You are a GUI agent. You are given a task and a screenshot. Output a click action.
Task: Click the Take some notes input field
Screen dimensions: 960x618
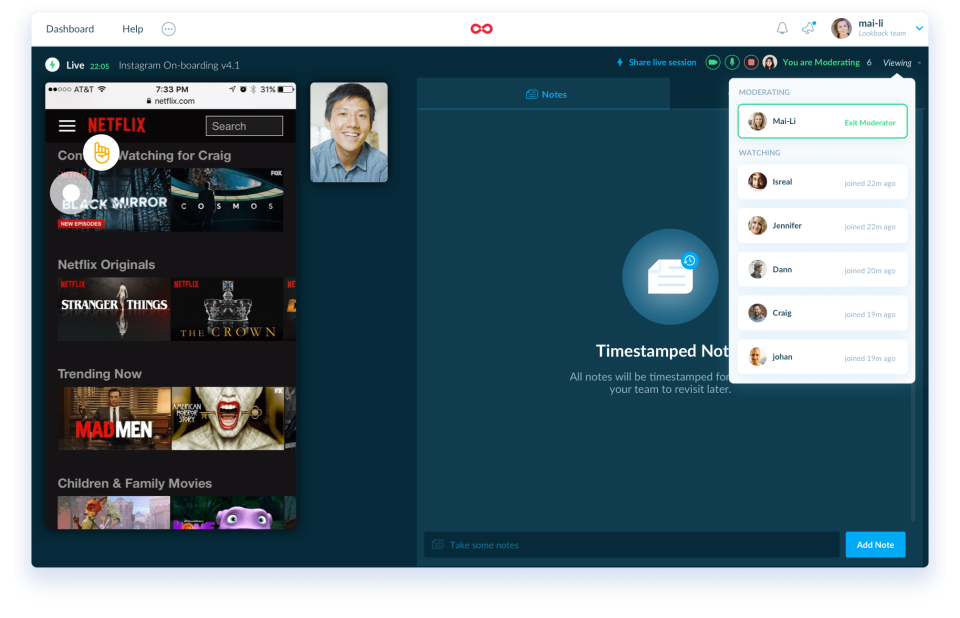click(x=600, y=544)
